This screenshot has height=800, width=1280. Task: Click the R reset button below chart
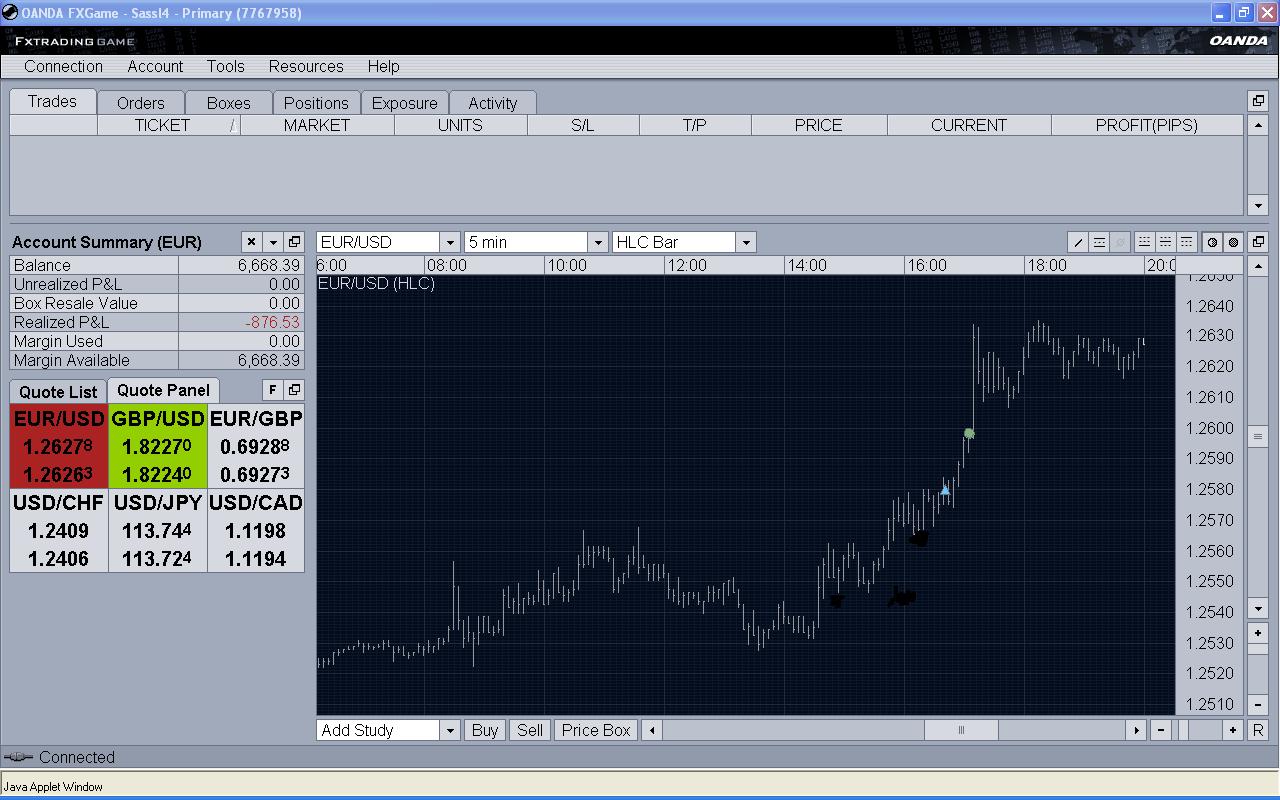(1258, 730)
